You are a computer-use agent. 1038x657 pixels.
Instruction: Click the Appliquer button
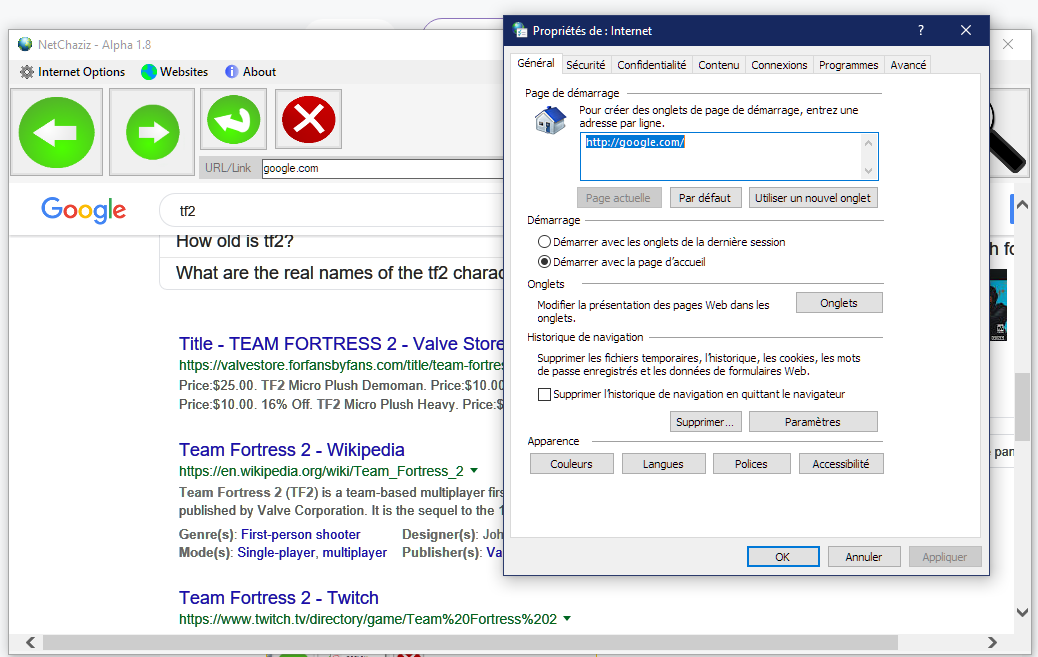(x=945, y=557)
